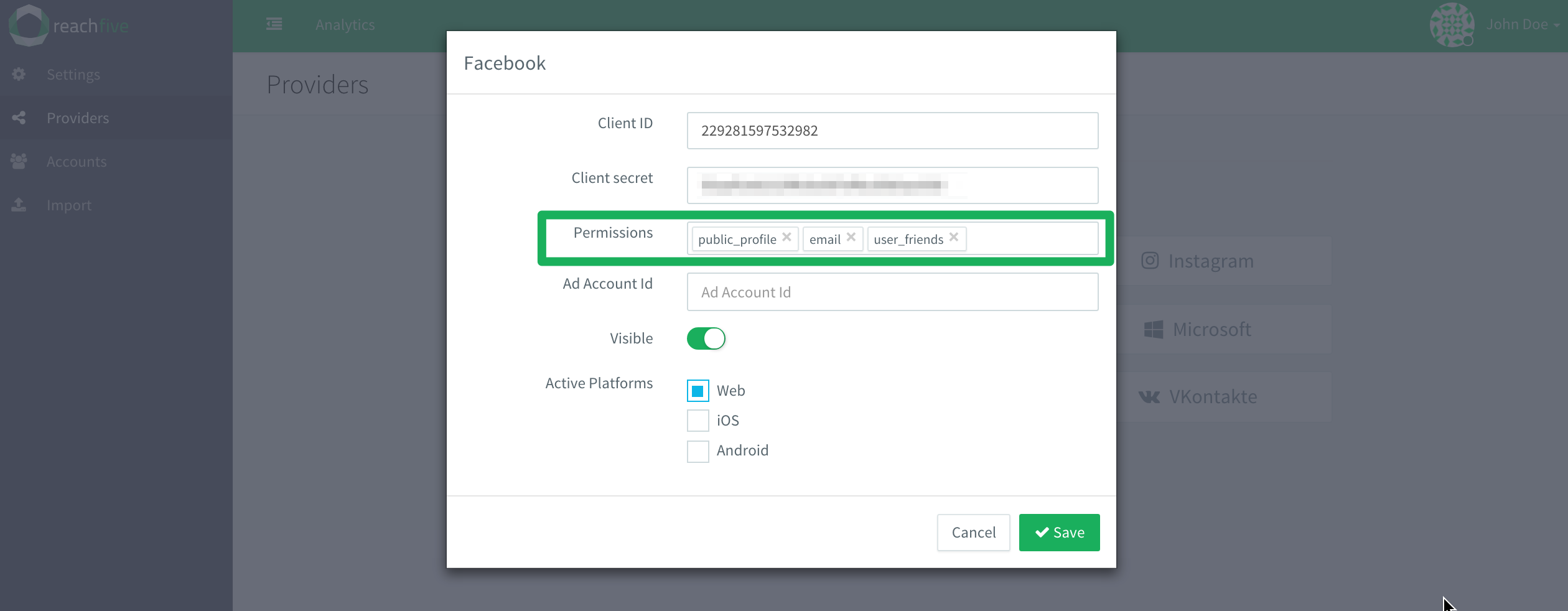Click the Save button
Image resolution: width=1568 pixels, height=611 pixels.
[1059, 533]
